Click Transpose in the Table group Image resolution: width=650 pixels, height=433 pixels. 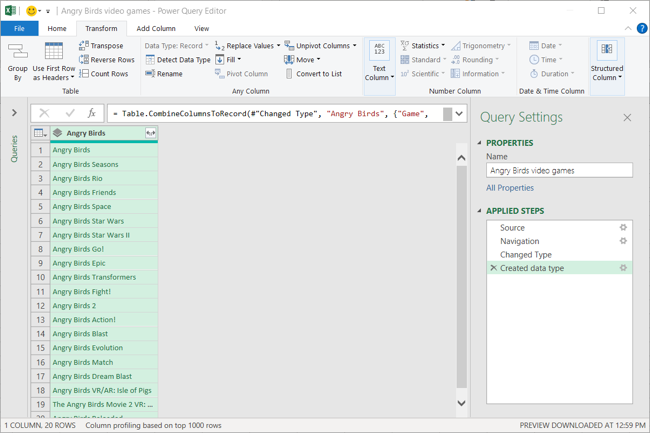point(101,46)
